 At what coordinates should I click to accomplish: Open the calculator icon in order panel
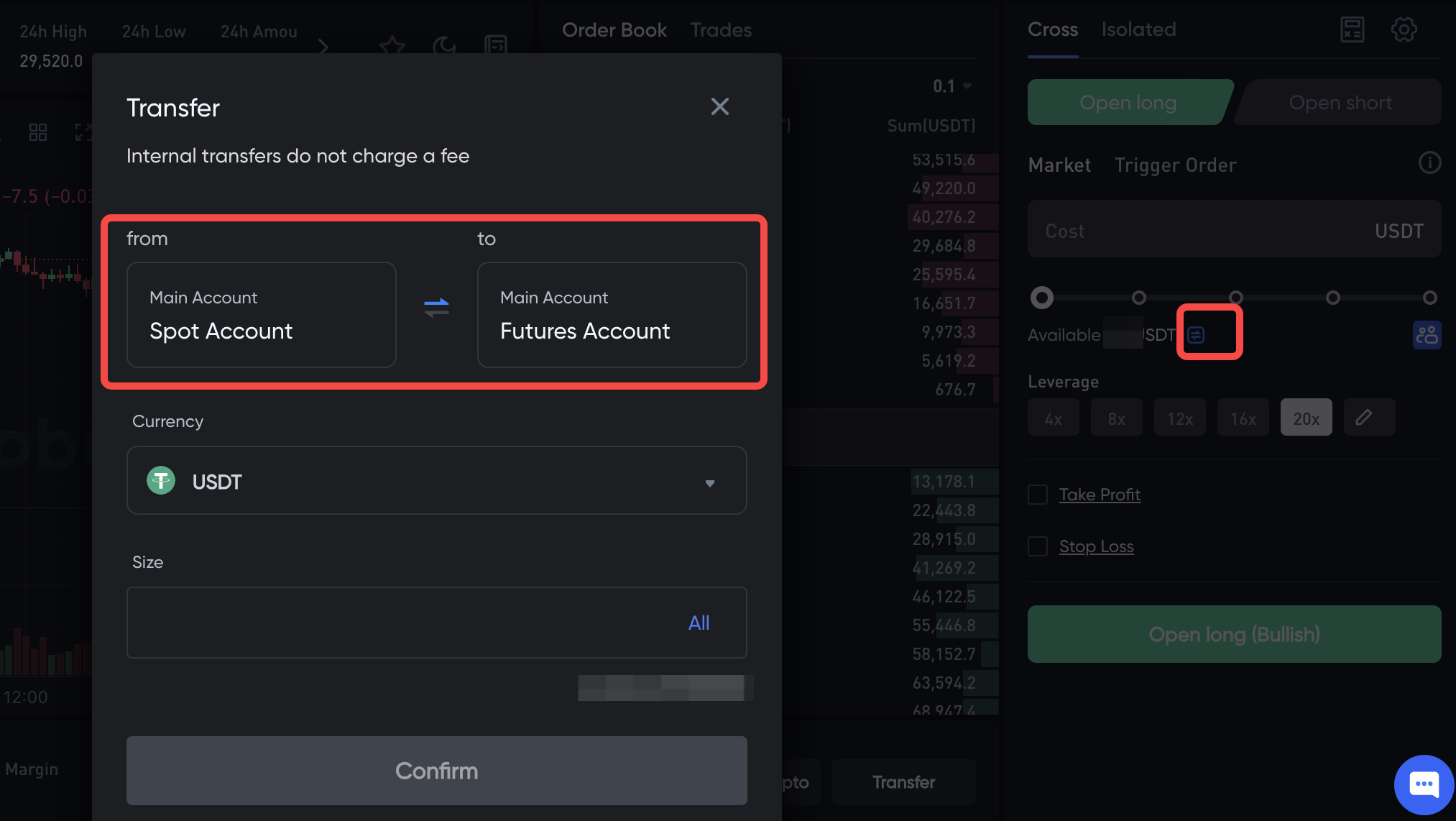(x=1352, y=29)
